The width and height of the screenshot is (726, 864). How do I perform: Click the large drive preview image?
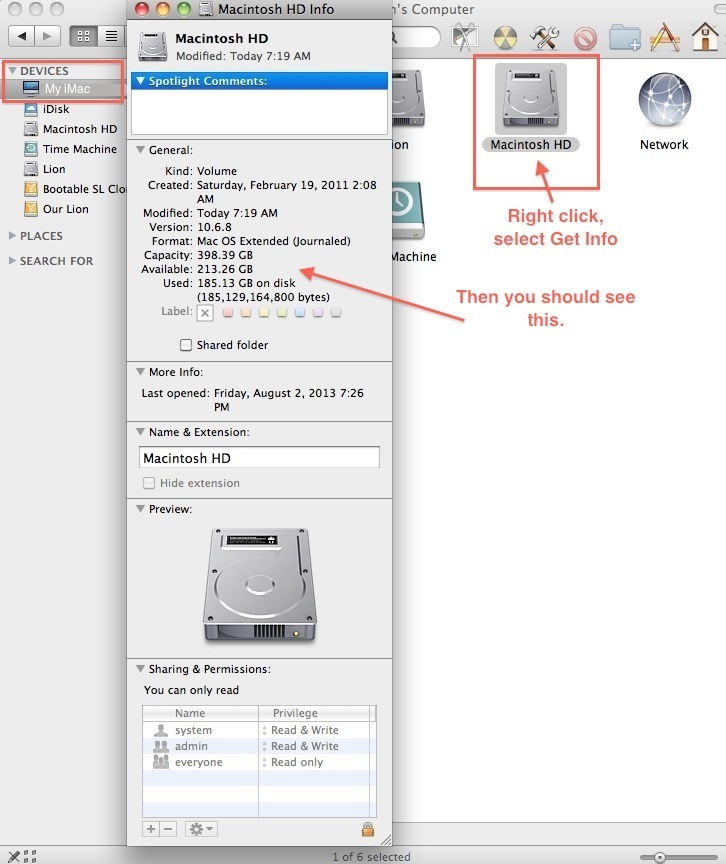tap(259, 585)
